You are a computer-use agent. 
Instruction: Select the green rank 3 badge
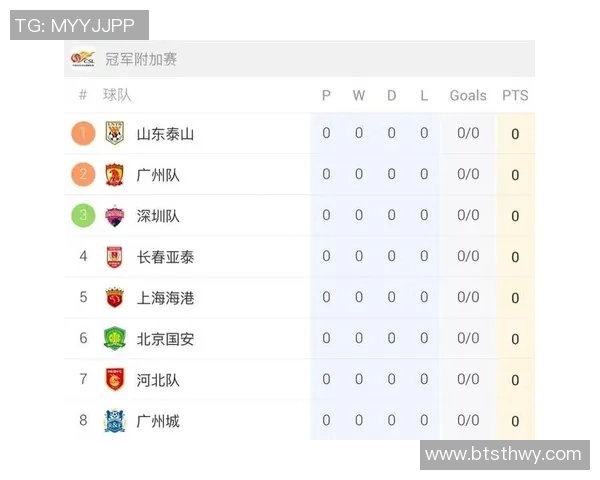[84, 215]
